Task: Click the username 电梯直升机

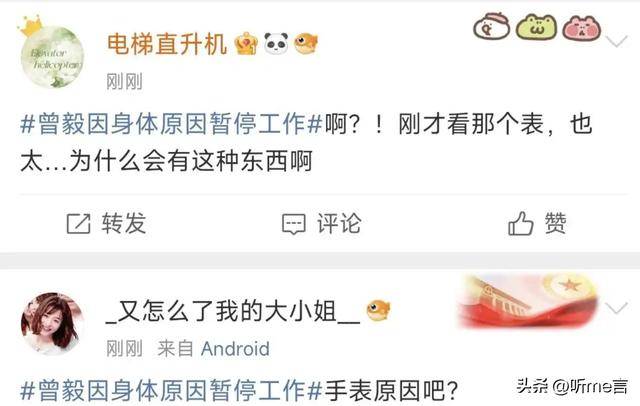Action: coord(167,44)
